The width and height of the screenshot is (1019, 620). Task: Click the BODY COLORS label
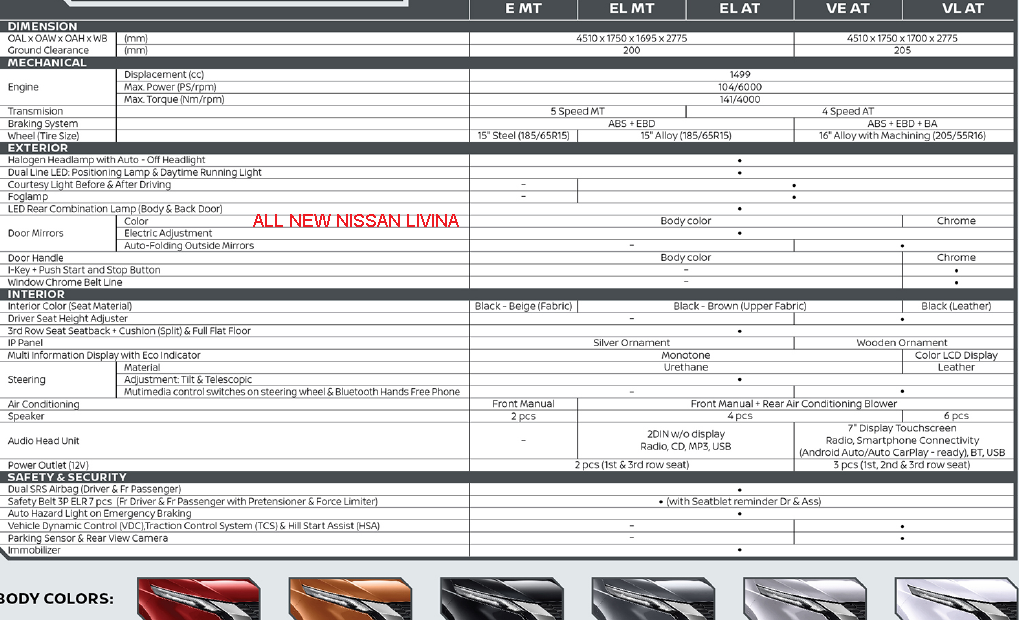click(57, 599)
